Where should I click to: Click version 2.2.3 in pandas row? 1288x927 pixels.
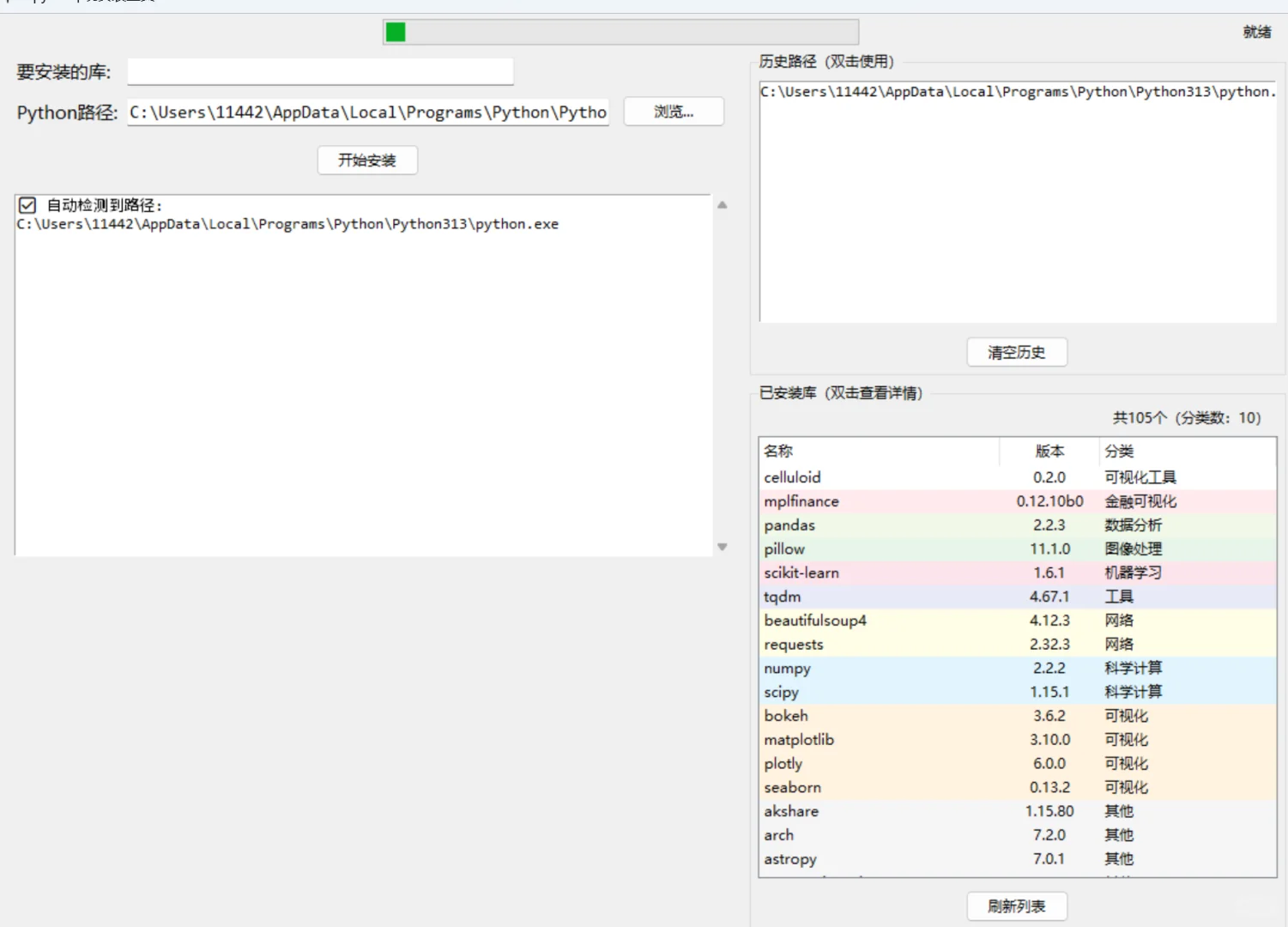(x=1049, y=525)
